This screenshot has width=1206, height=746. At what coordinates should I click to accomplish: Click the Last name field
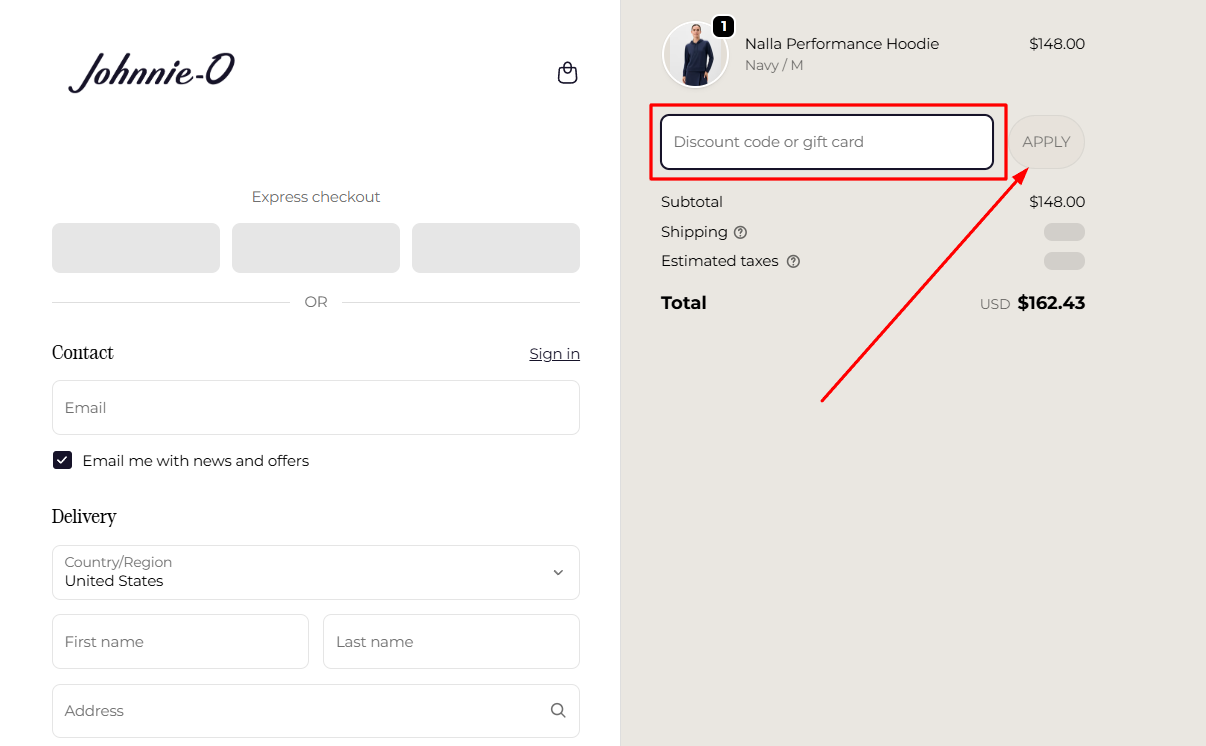click(x=451, y=641)
